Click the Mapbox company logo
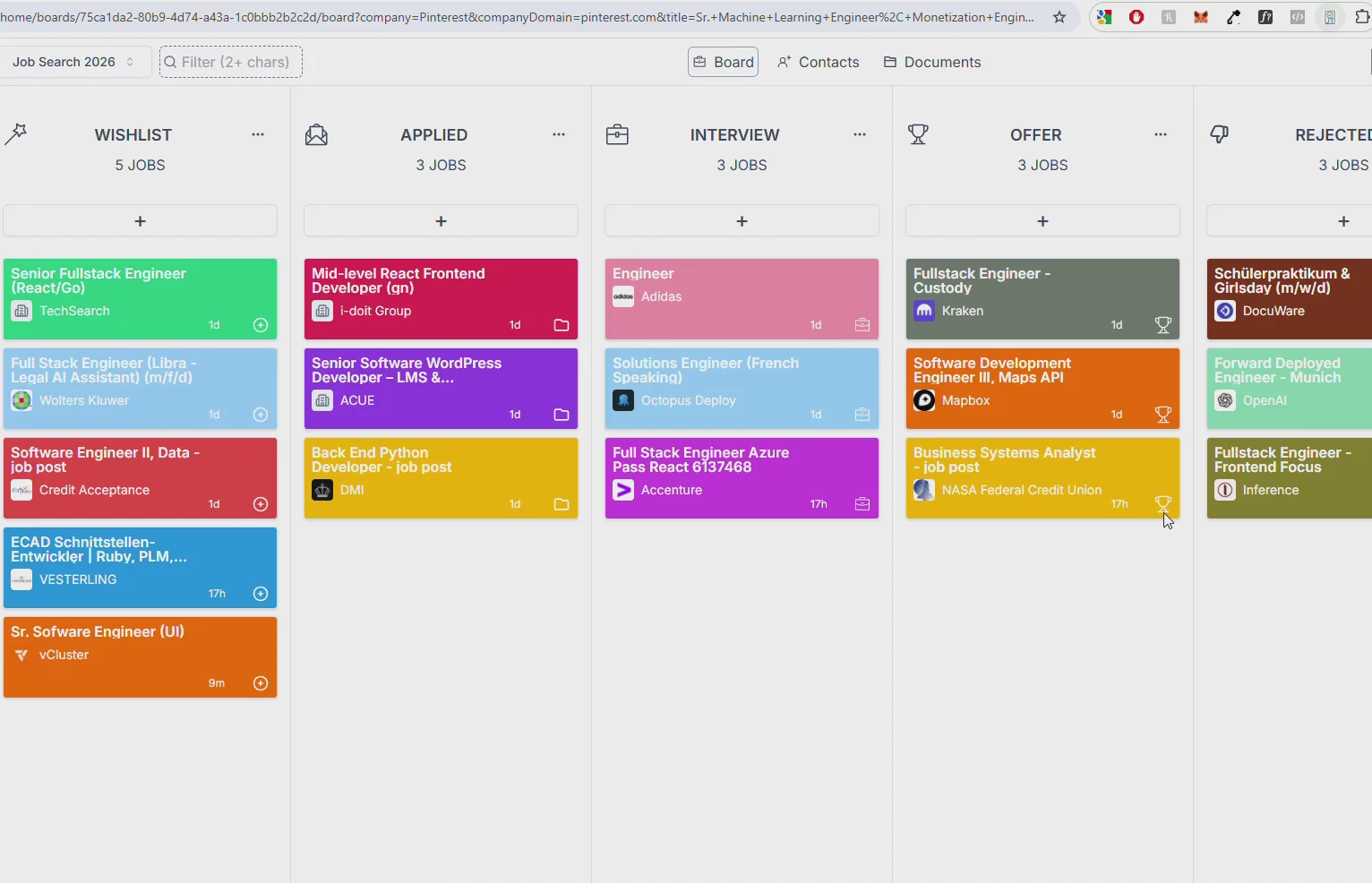 [x=924, y=400]
